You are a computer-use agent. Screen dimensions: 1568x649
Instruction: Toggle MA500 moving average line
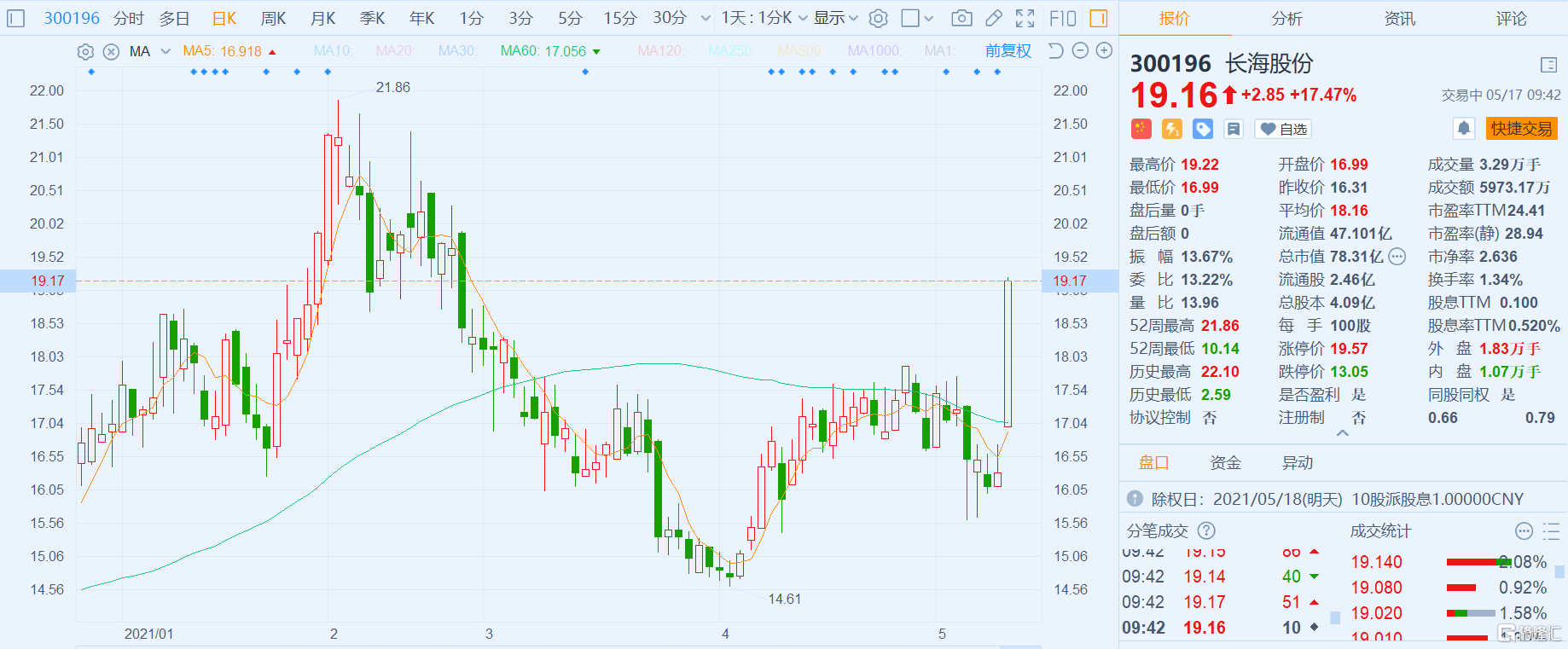pyautogui.click(x=799, y=51)
